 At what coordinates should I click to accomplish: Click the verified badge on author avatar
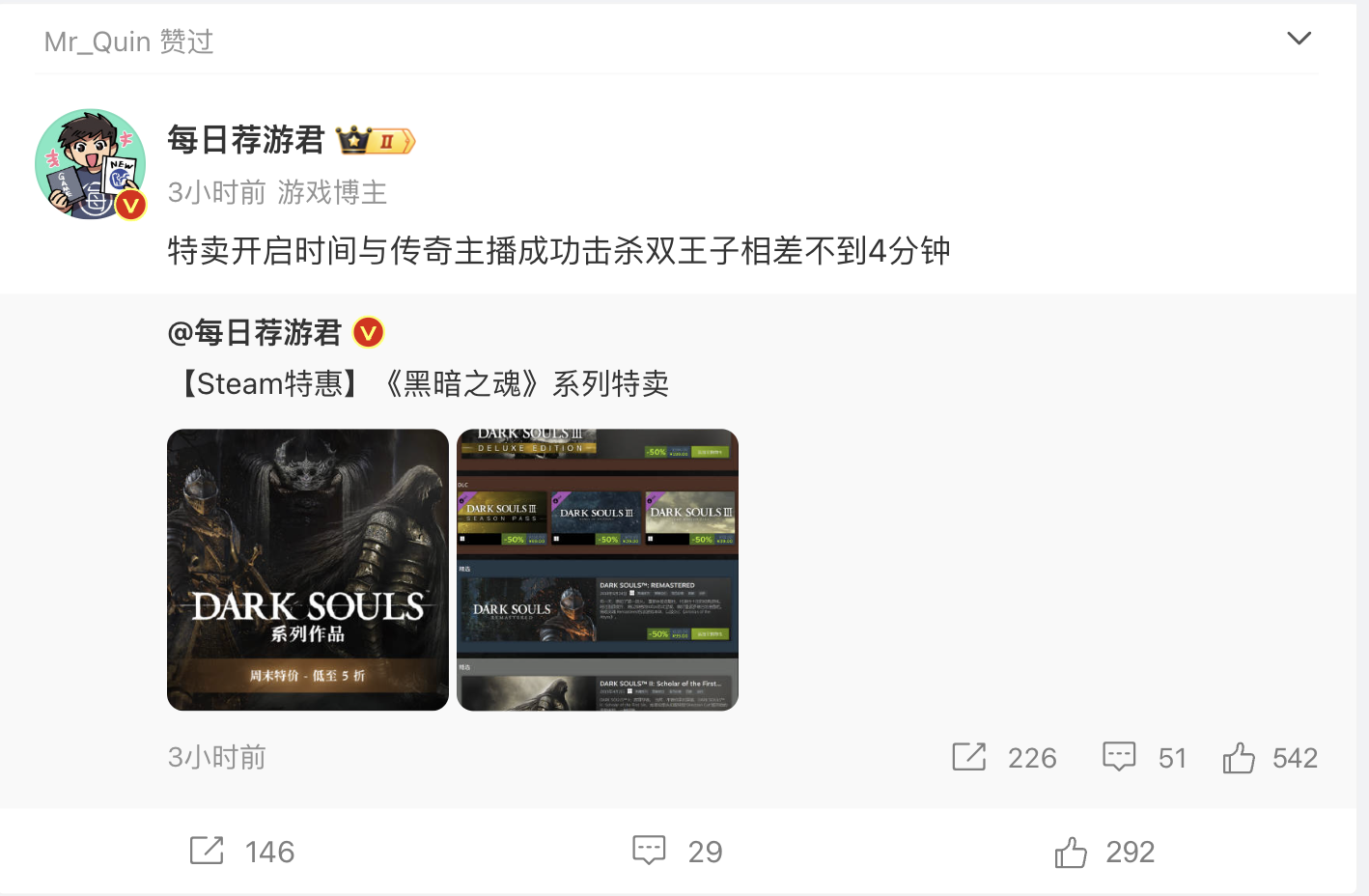[130, 205]
